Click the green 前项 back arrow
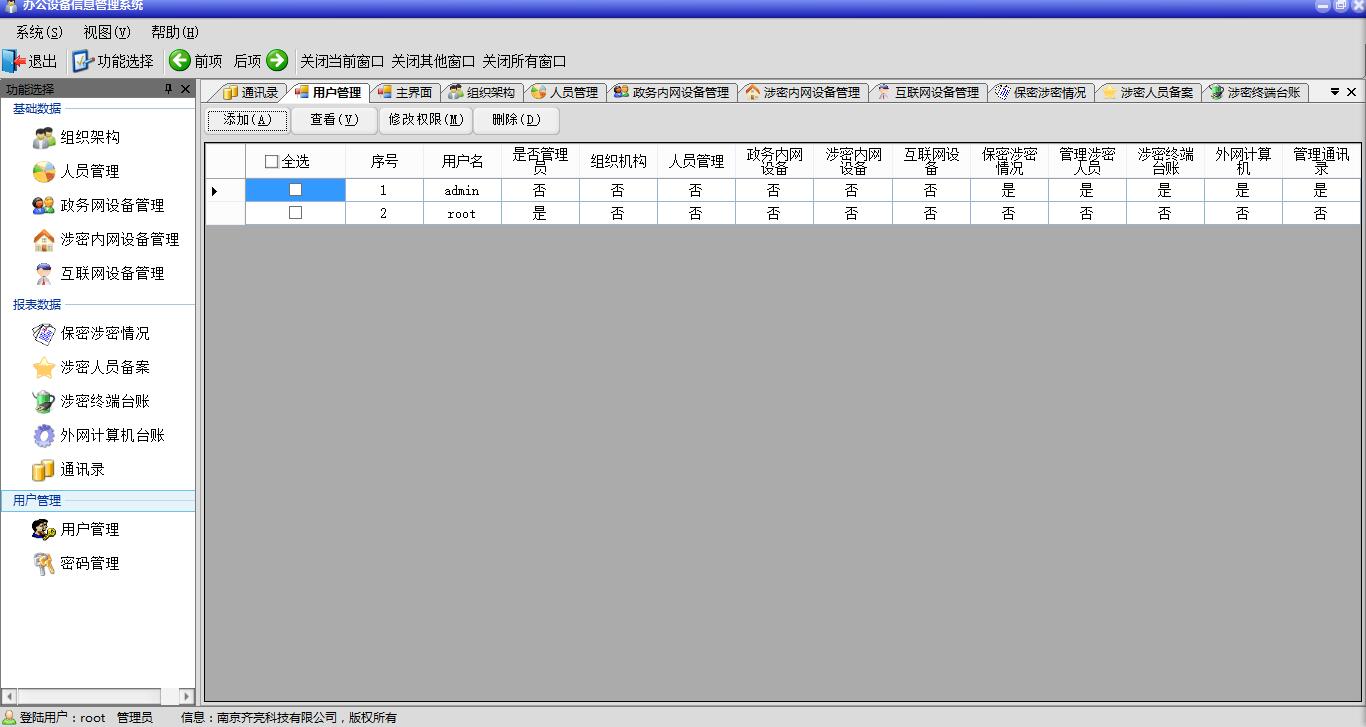1366x727 pixels. coord(180,61)
